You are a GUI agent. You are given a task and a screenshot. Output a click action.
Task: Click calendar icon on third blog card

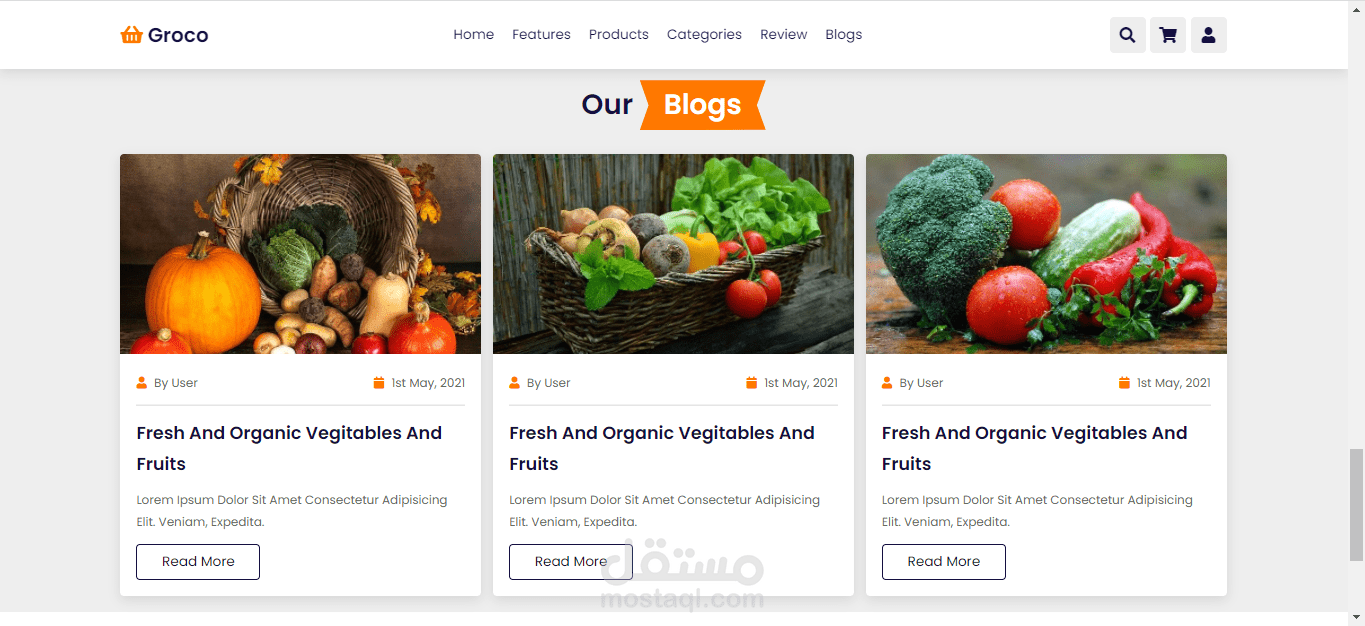coord(1124,383)
